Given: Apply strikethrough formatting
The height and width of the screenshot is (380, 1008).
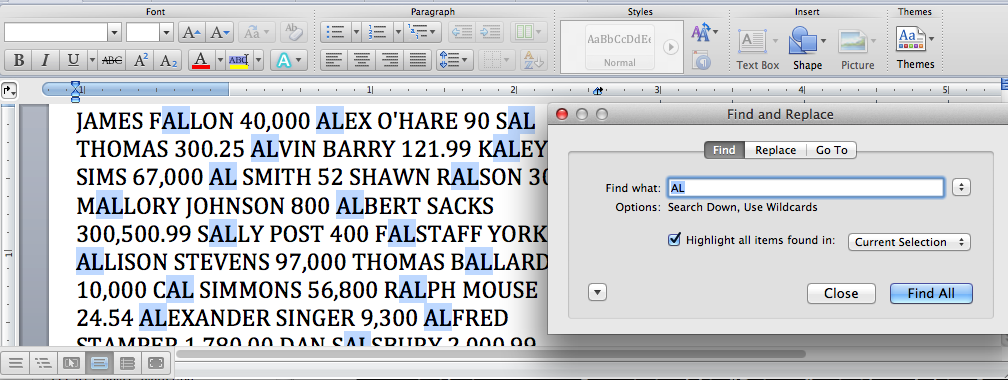Looking at the screenshot, I should click(x=112, y=61).
